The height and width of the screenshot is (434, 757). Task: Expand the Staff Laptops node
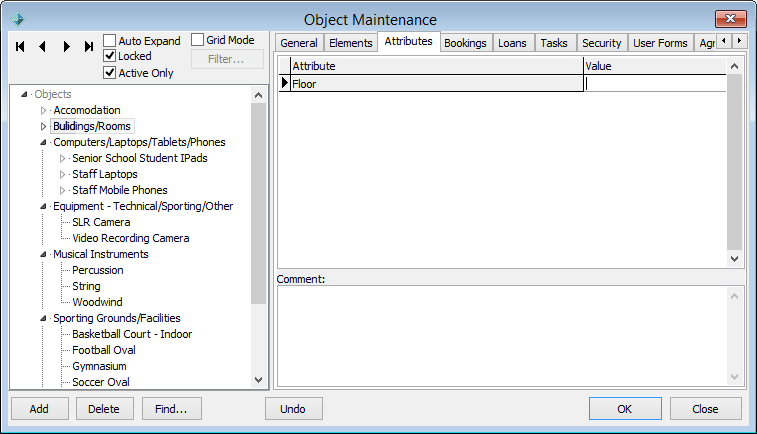(x=62, y=174)
